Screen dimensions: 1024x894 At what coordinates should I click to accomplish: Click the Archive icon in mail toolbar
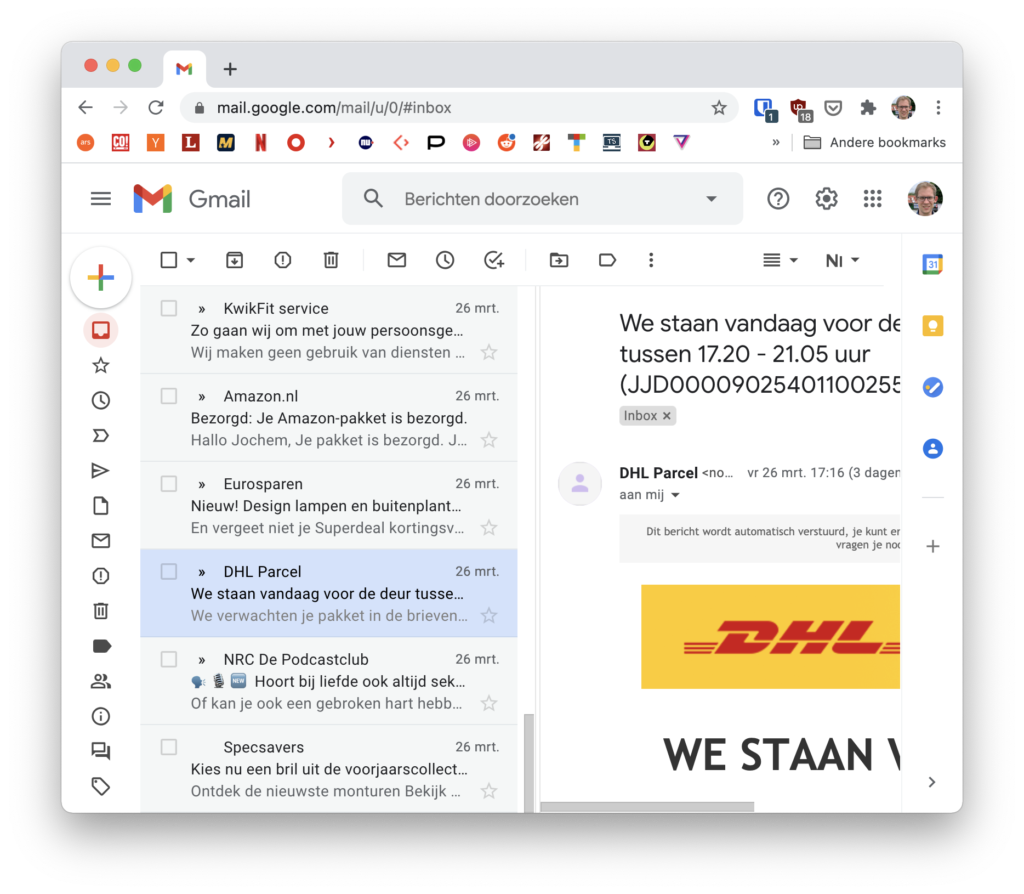(234, 260)
